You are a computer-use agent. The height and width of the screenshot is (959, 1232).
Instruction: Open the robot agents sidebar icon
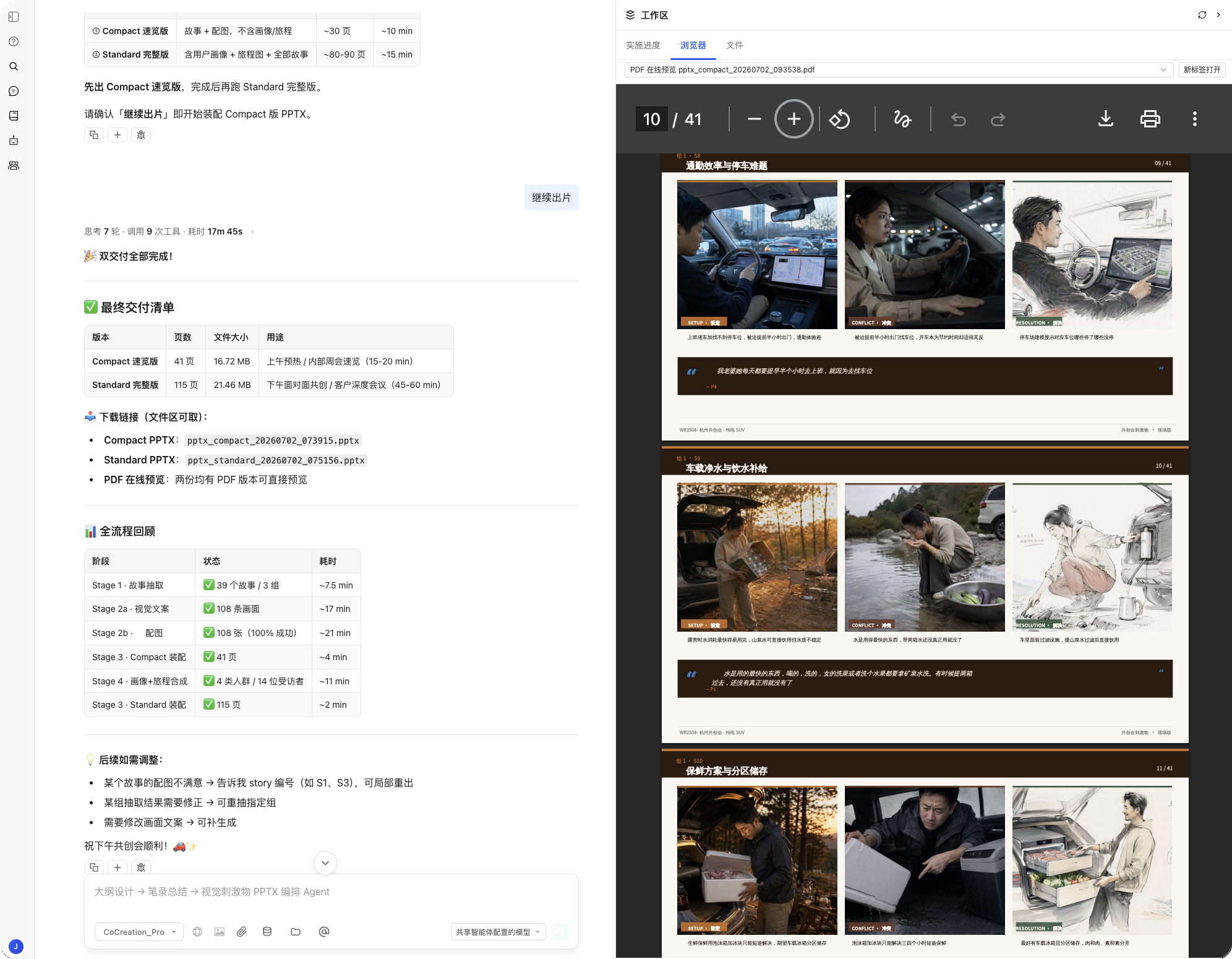(14, 140)
